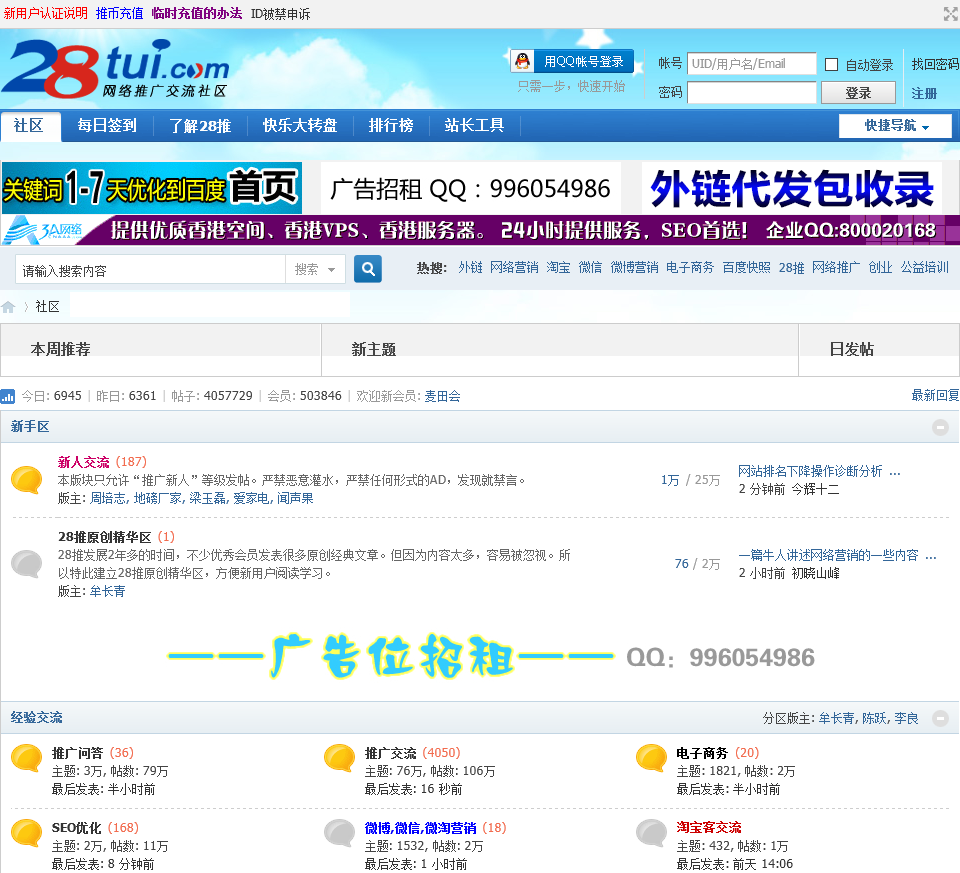Viewport: 960px width, 873px height.
Task: Collapse the 经验交流 section
Action: coord(940,718)
